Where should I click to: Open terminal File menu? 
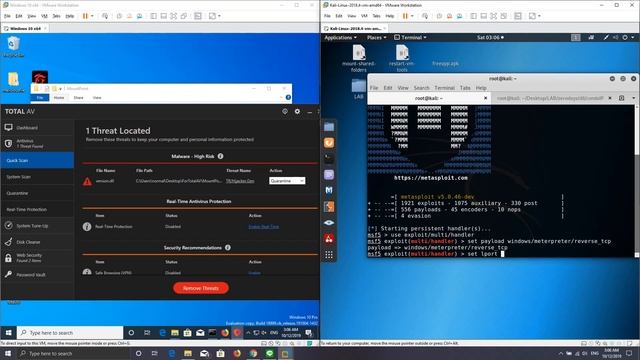(x=374, y=88)
